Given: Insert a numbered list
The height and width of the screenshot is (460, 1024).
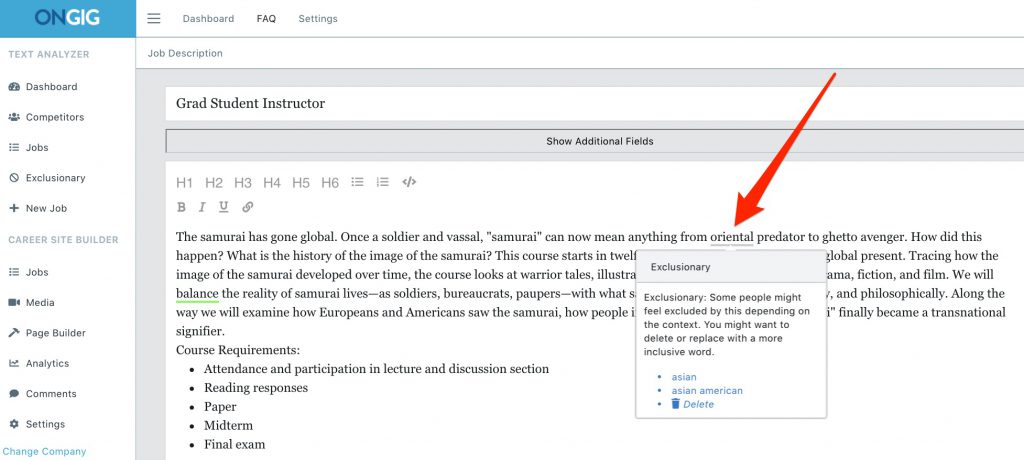Looking at the screenshot, I should pyautogui.click(x=383, y=182).
